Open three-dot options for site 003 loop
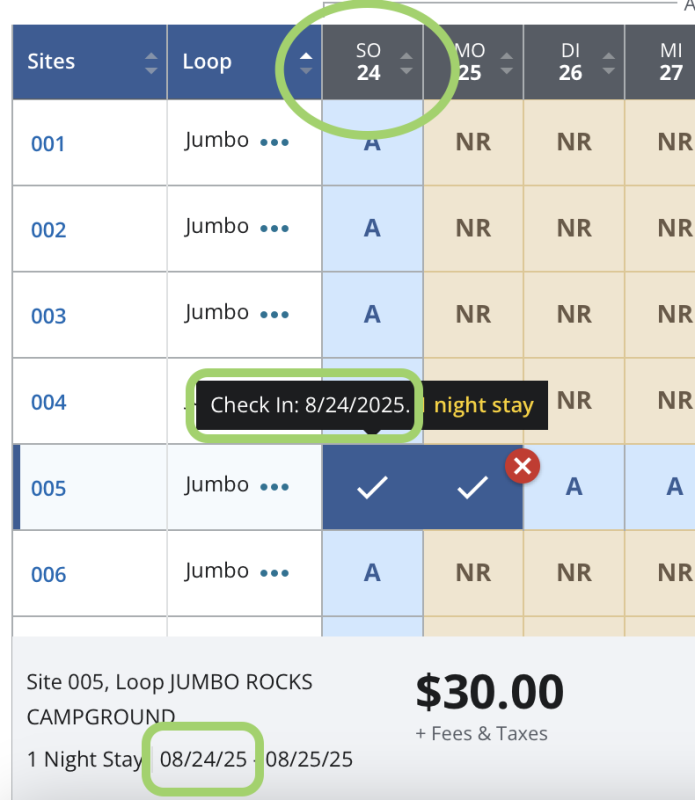The height and width of the screenshot is (800, 695). [274, 314]
